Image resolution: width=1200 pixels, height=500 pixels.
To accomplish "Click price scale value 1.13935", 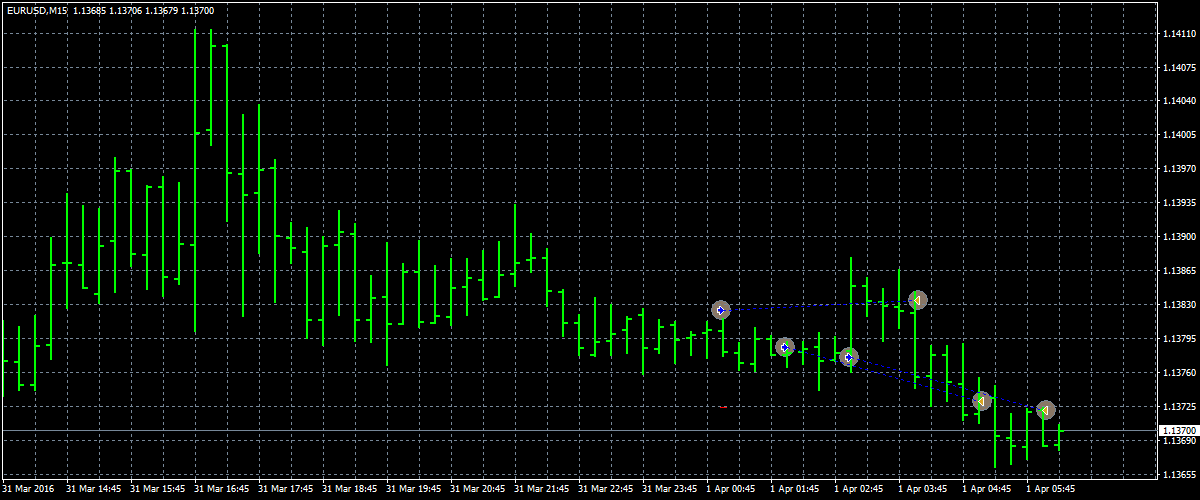I will coord(1179,203).
